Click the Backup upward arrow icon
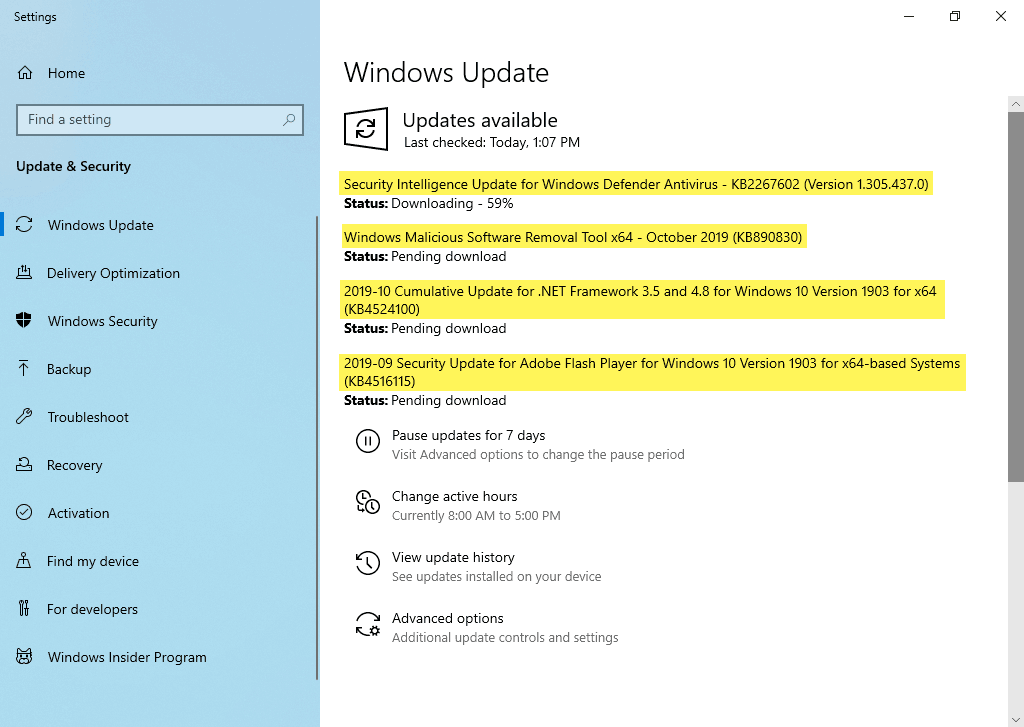 (x=24, y=368)
